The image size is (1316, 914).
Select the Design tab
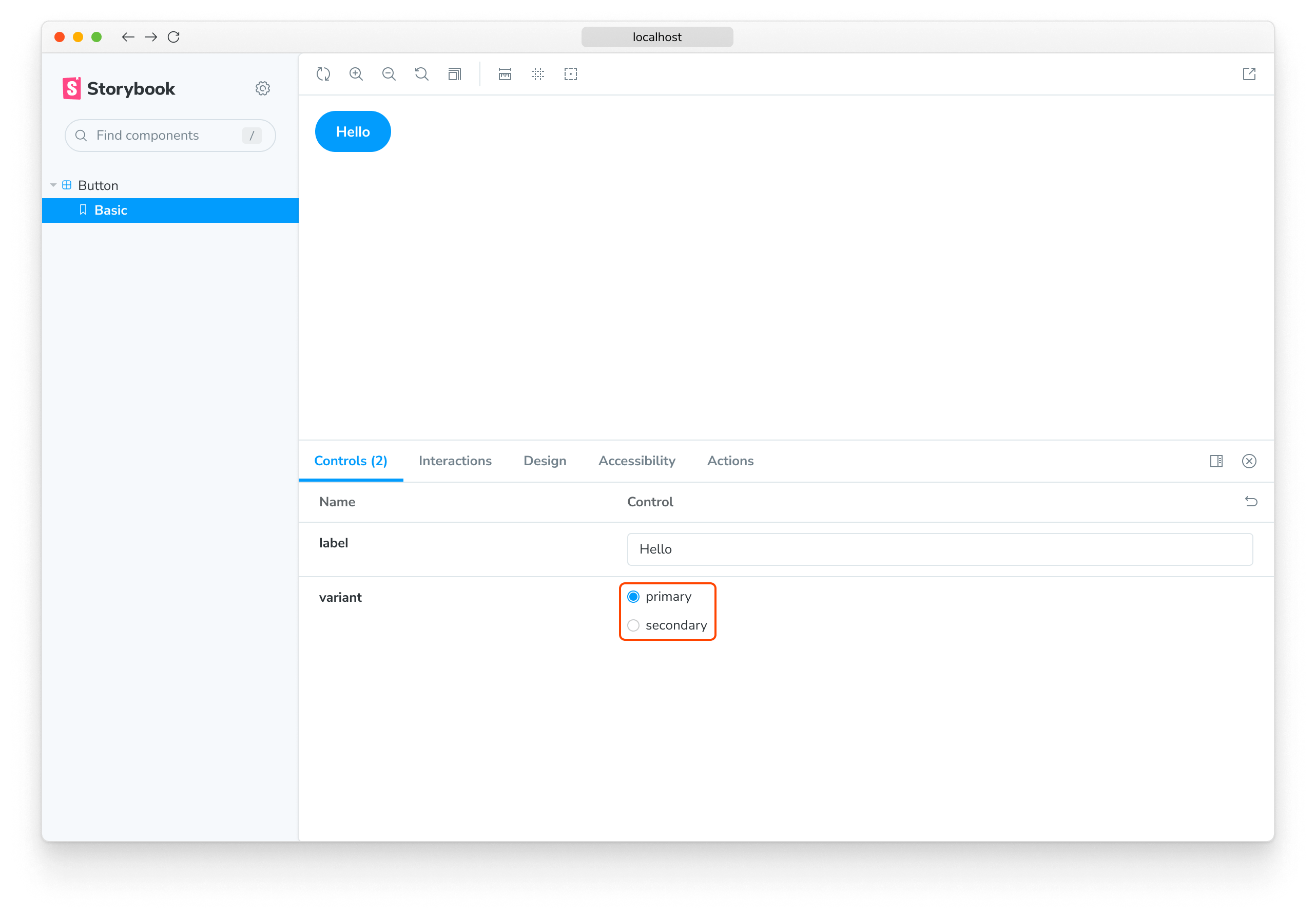coord(545,461)
